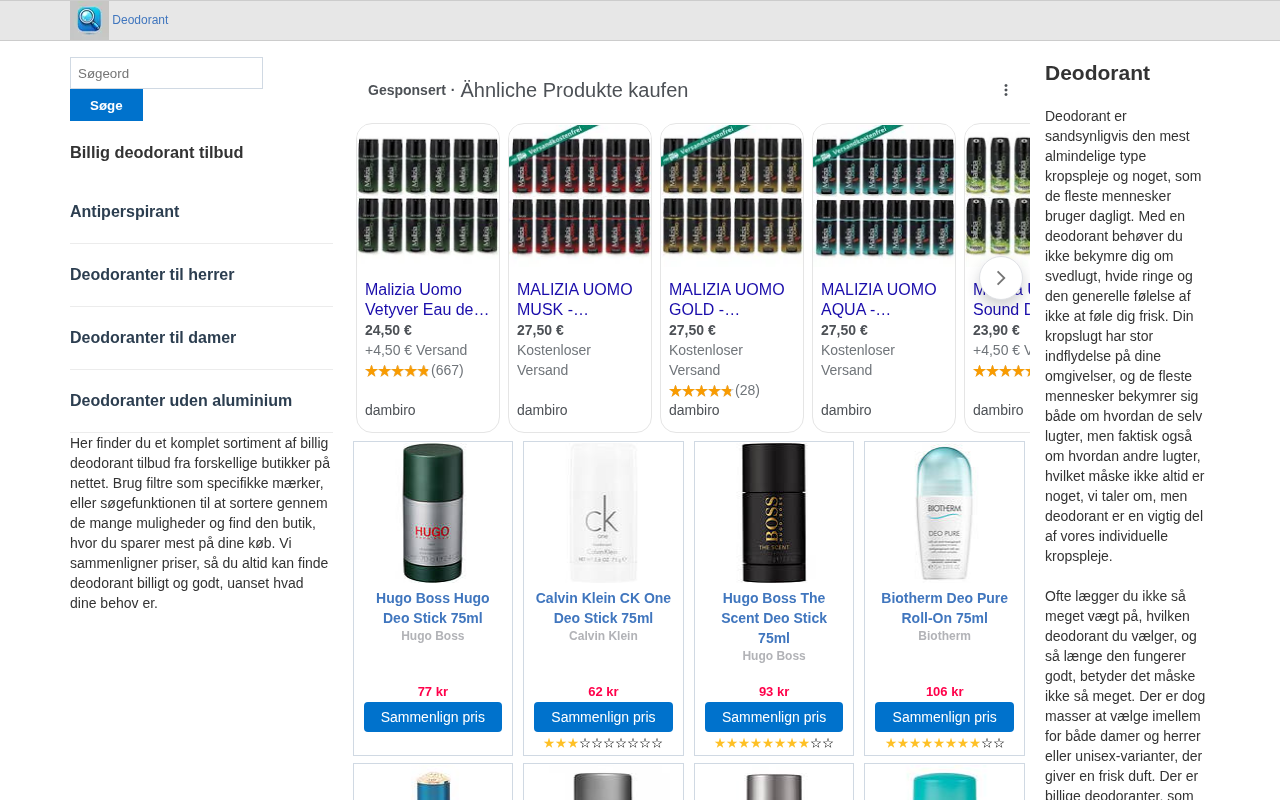Compare prices for Biotherm Deo Pure

tap(944, 717)
